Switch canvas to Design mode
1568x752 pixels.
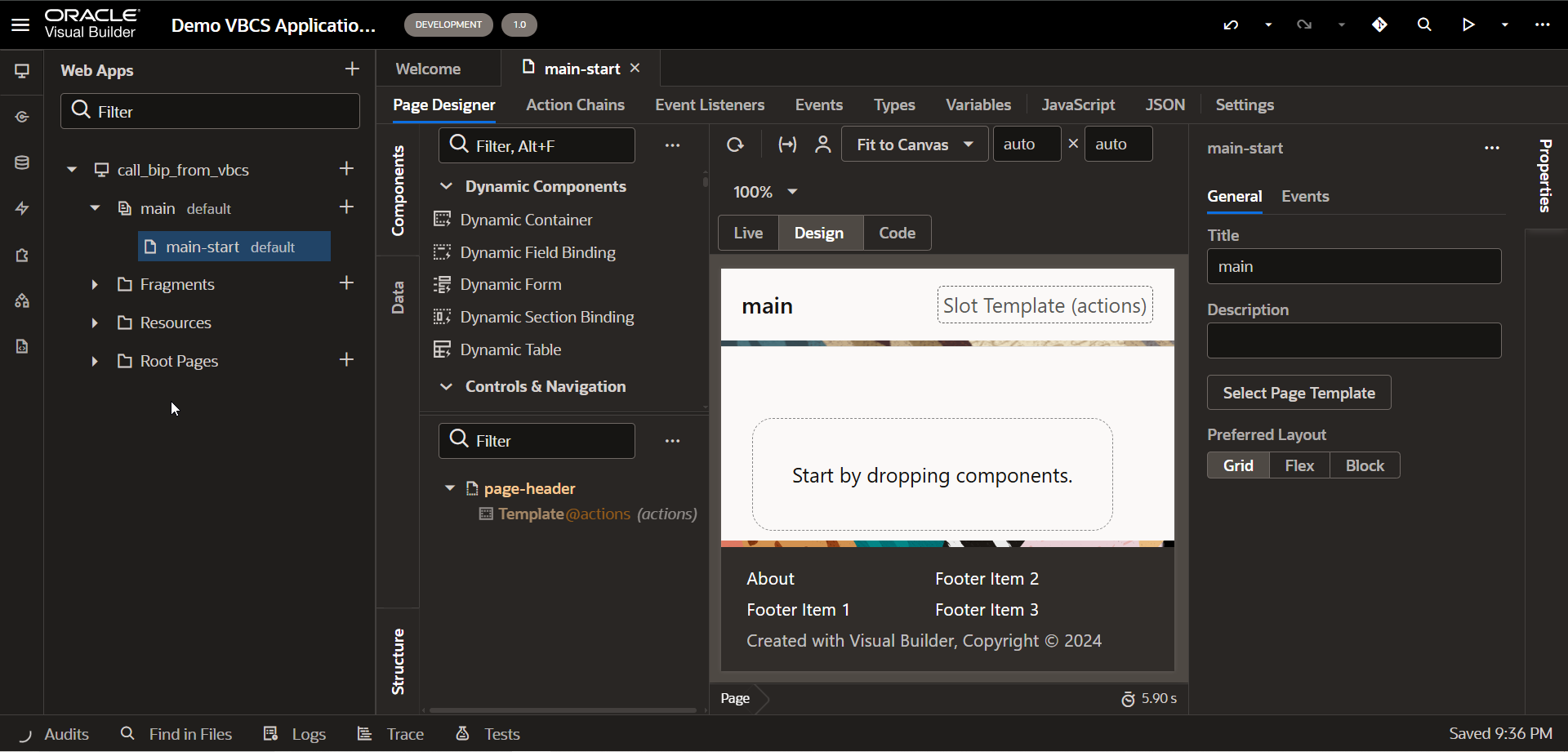coord(819,233)
